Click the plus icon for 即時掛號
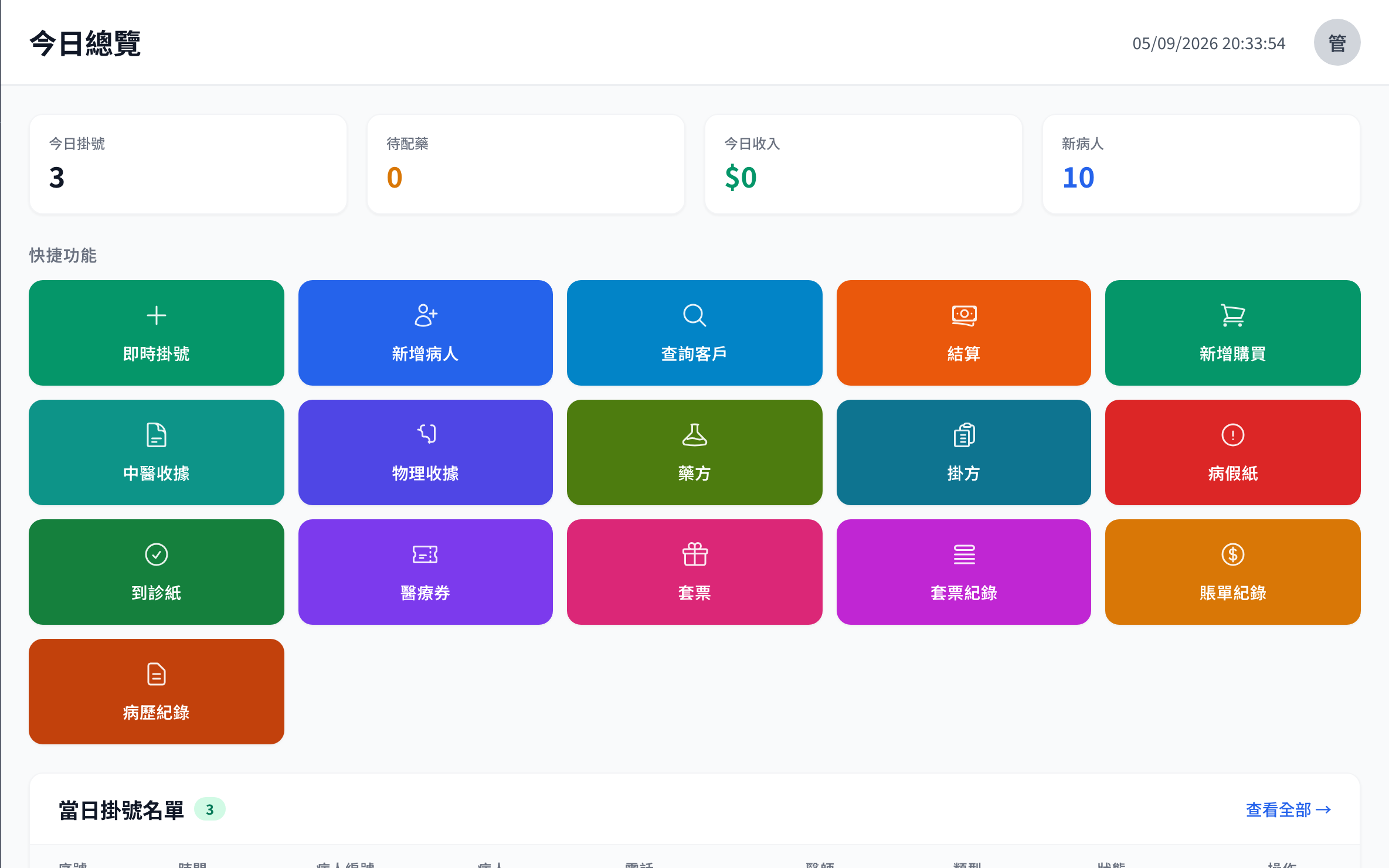The image size is (1389, 868). [156, 315]
